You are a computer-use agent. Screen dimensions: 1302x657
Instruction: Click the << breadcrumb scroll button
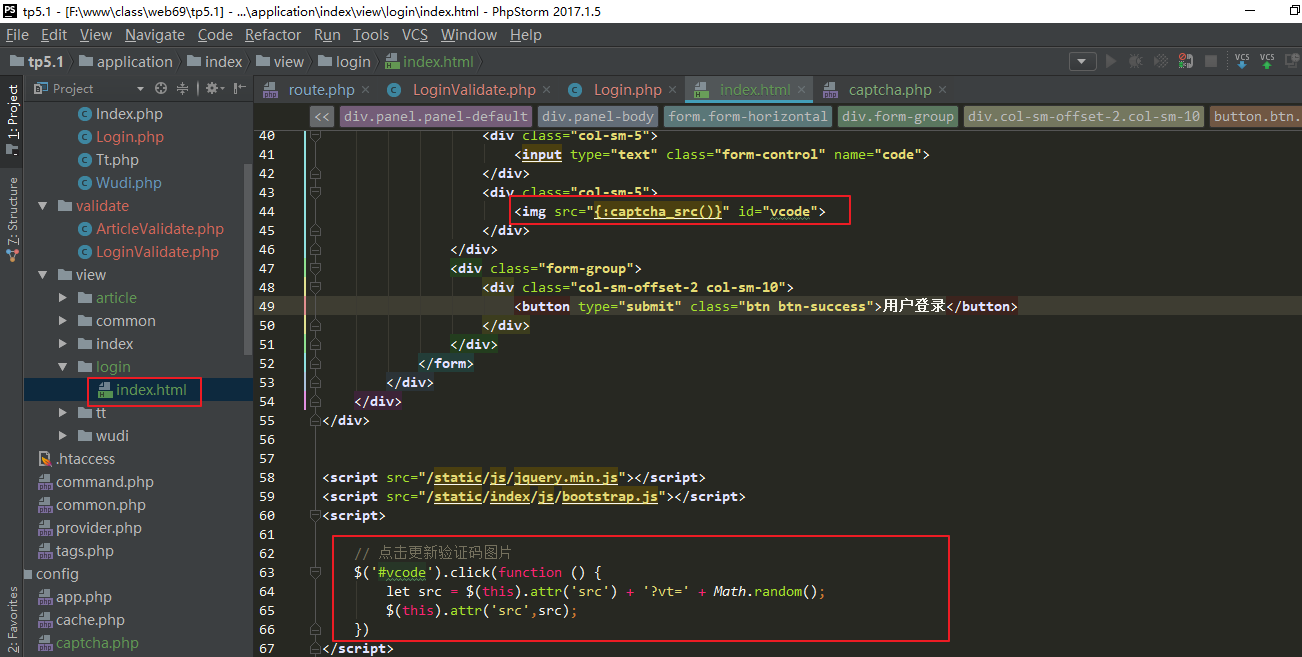point(322,116)
